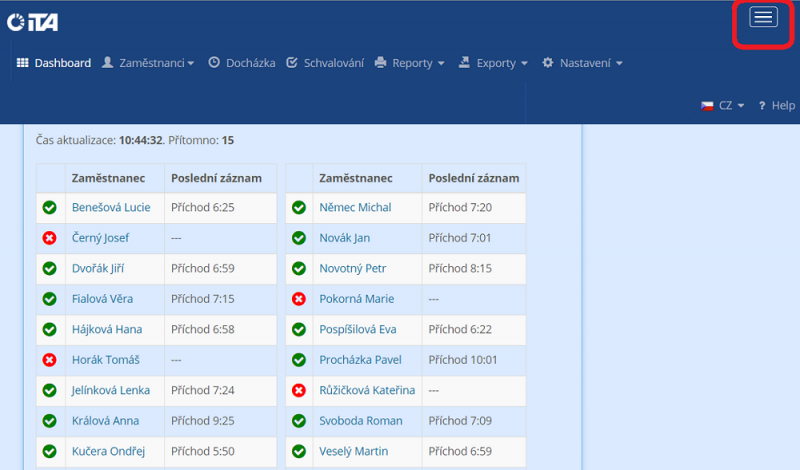The image size is (800, 470).
Task: Open the Schvalování section
Action: 325,63
